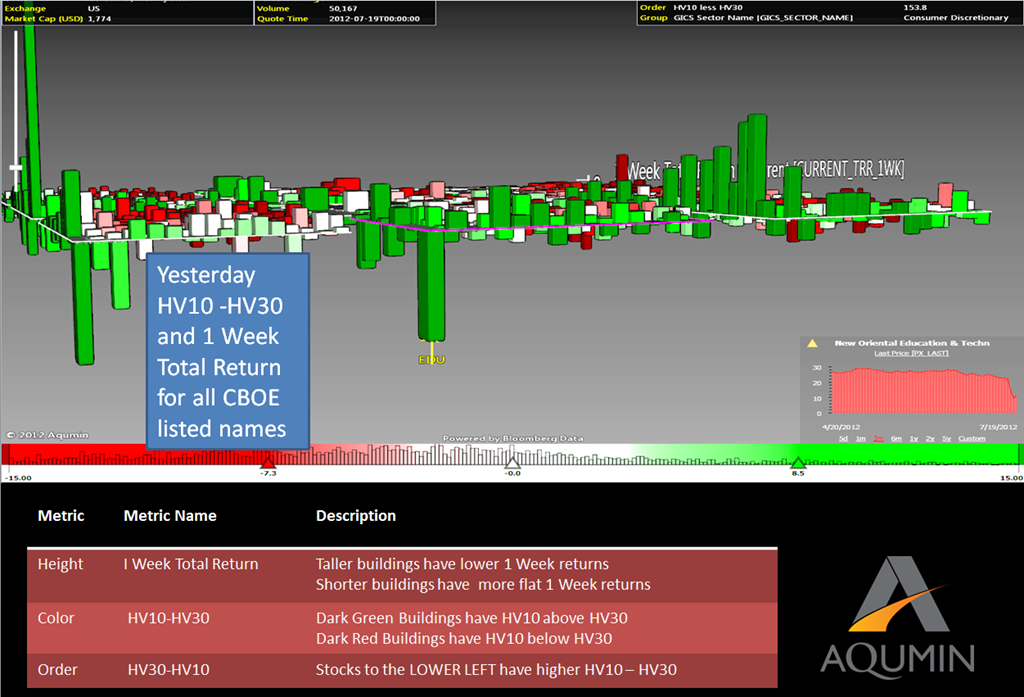Click the Powered by Bloomberg Data label
The height and width of the screenshot is (697, 1024).
coord(513,438)
